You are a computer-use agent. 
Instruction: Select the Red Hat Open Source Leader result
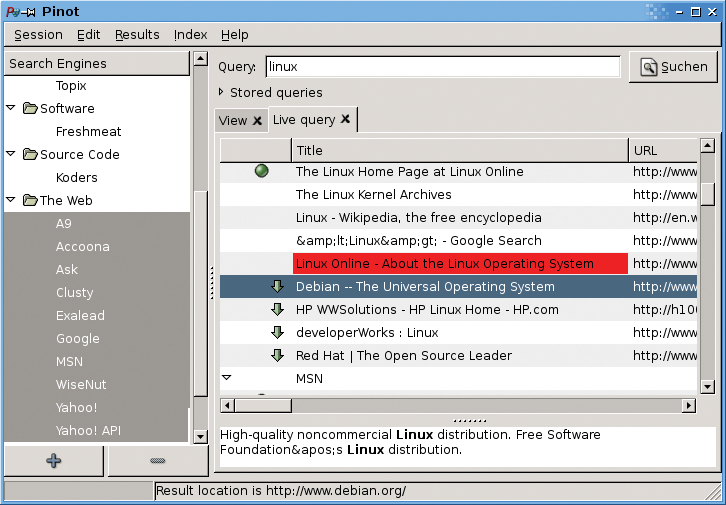point(458,355)
